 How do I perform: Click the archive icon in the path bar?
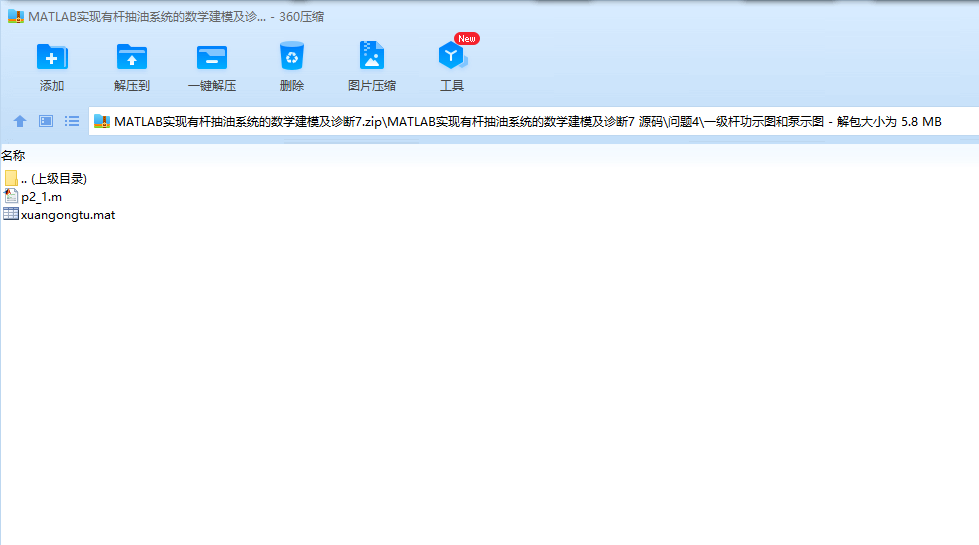(102, 122)
